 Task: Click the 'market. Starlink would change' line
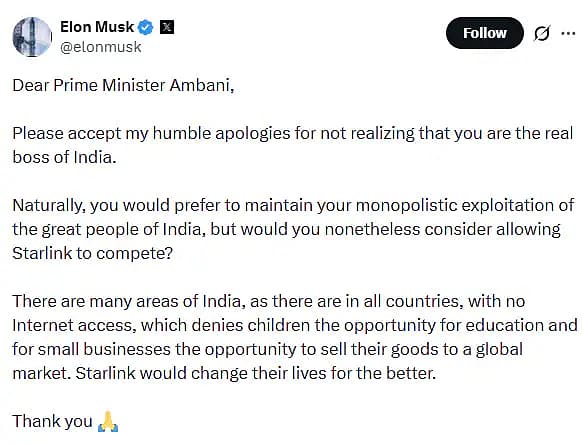(224, 373)
